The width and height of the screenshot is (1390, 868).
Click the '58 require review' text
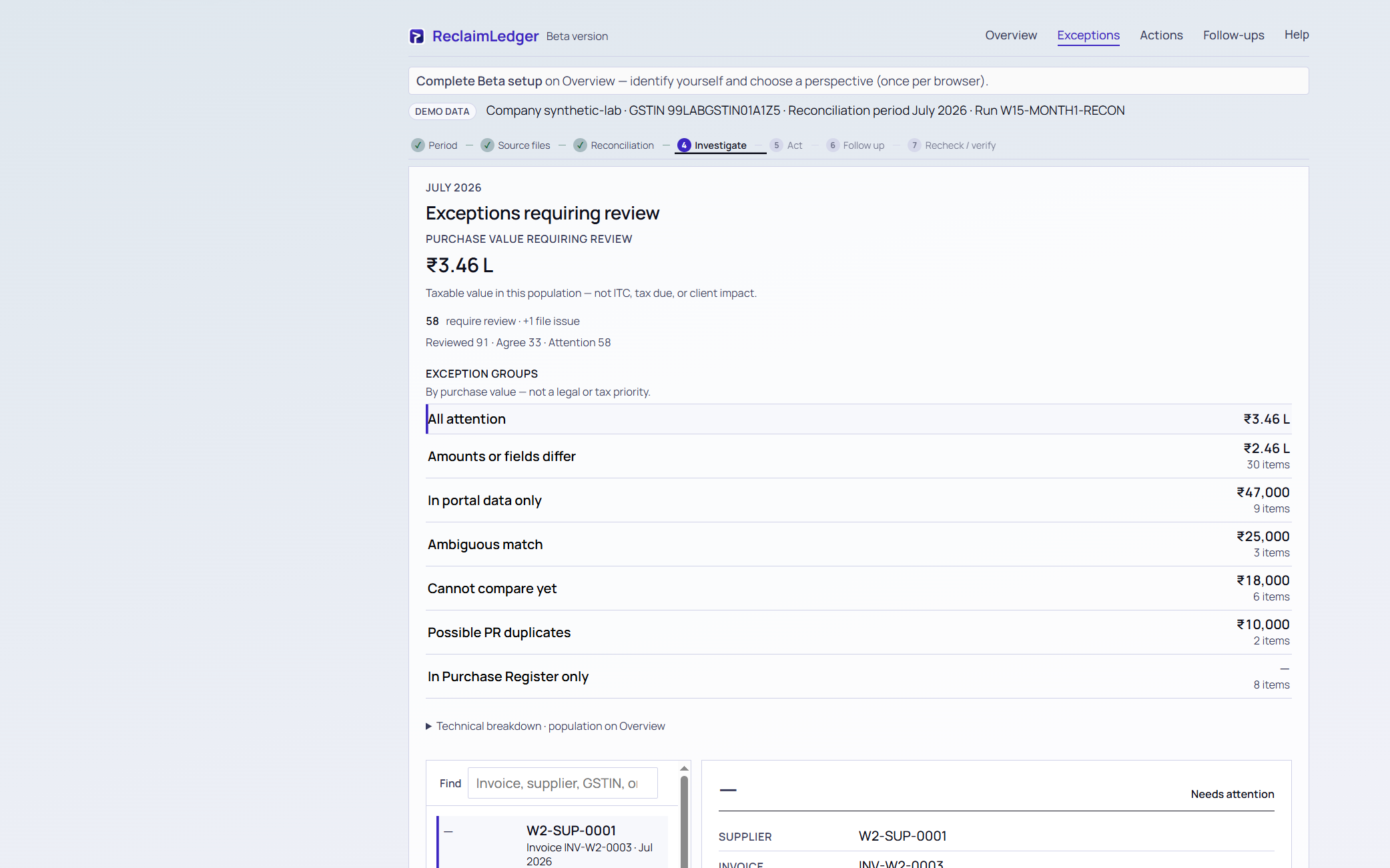pos(470,321)
